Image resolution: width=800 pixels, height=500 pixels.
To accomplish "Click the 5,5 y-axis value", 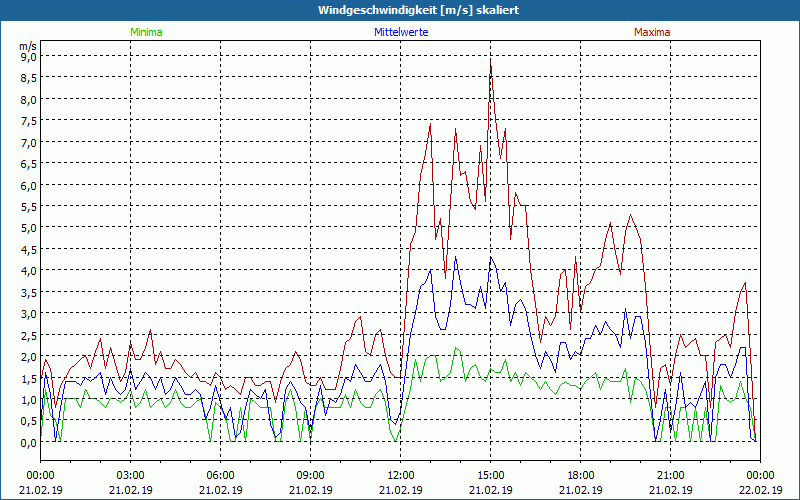I will (28, 207).
